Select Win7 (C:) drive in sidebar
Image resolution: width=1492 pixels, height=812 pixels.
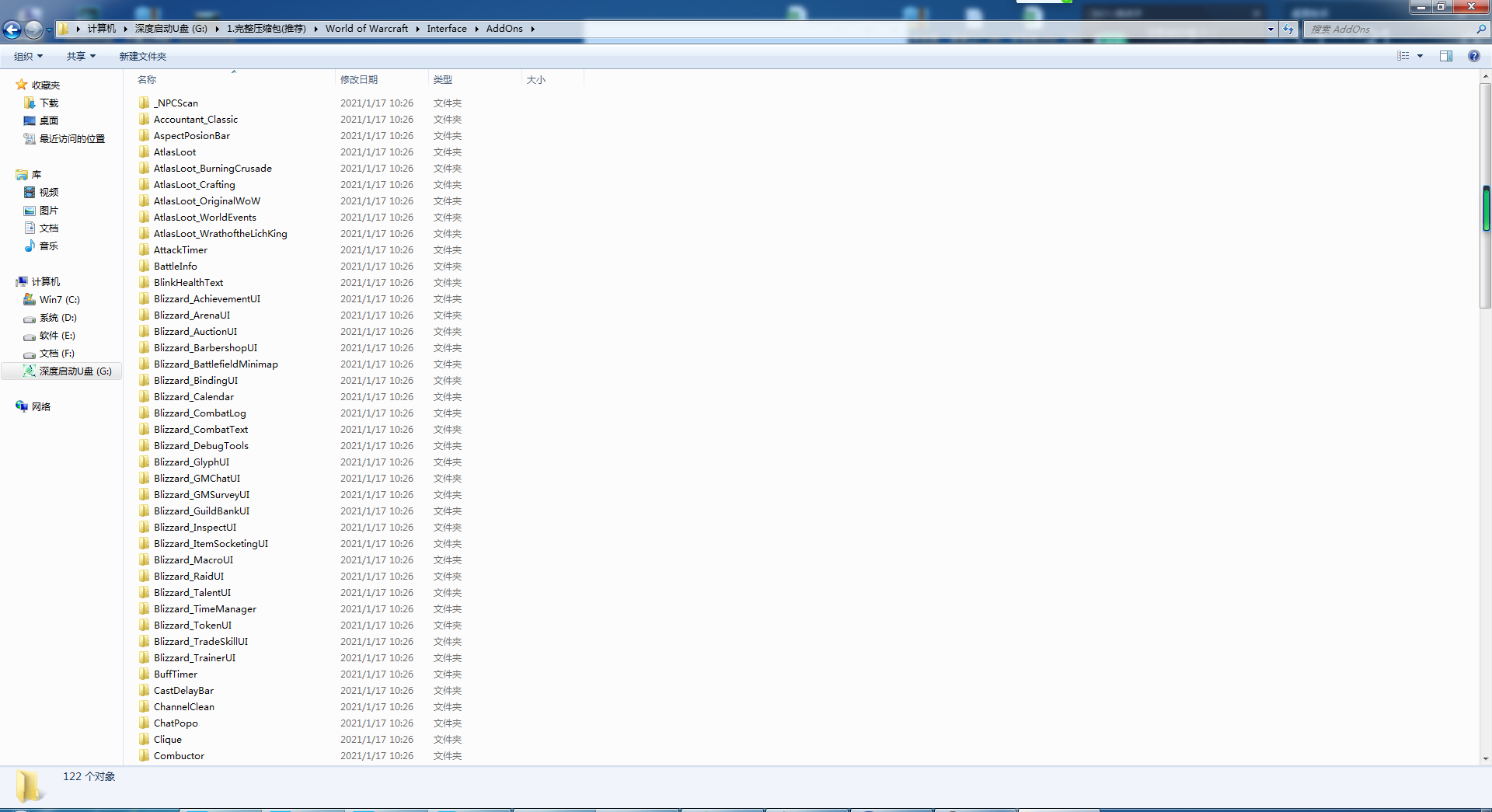coord(59,299)
